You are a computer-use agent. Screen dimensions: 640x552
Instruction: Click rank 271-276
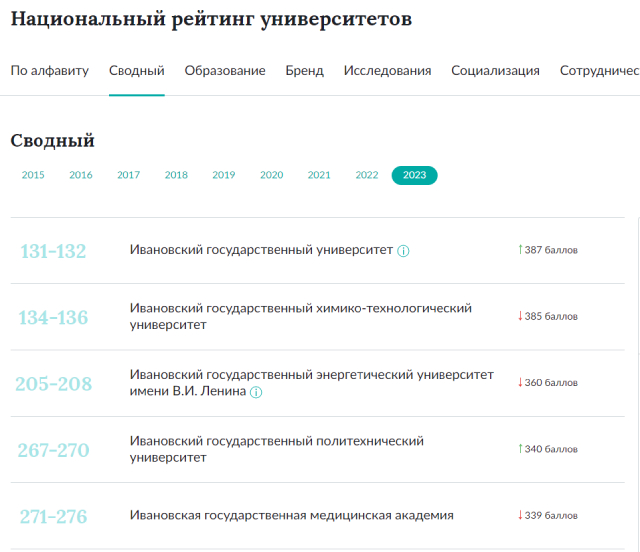click(x=53, y=517)
